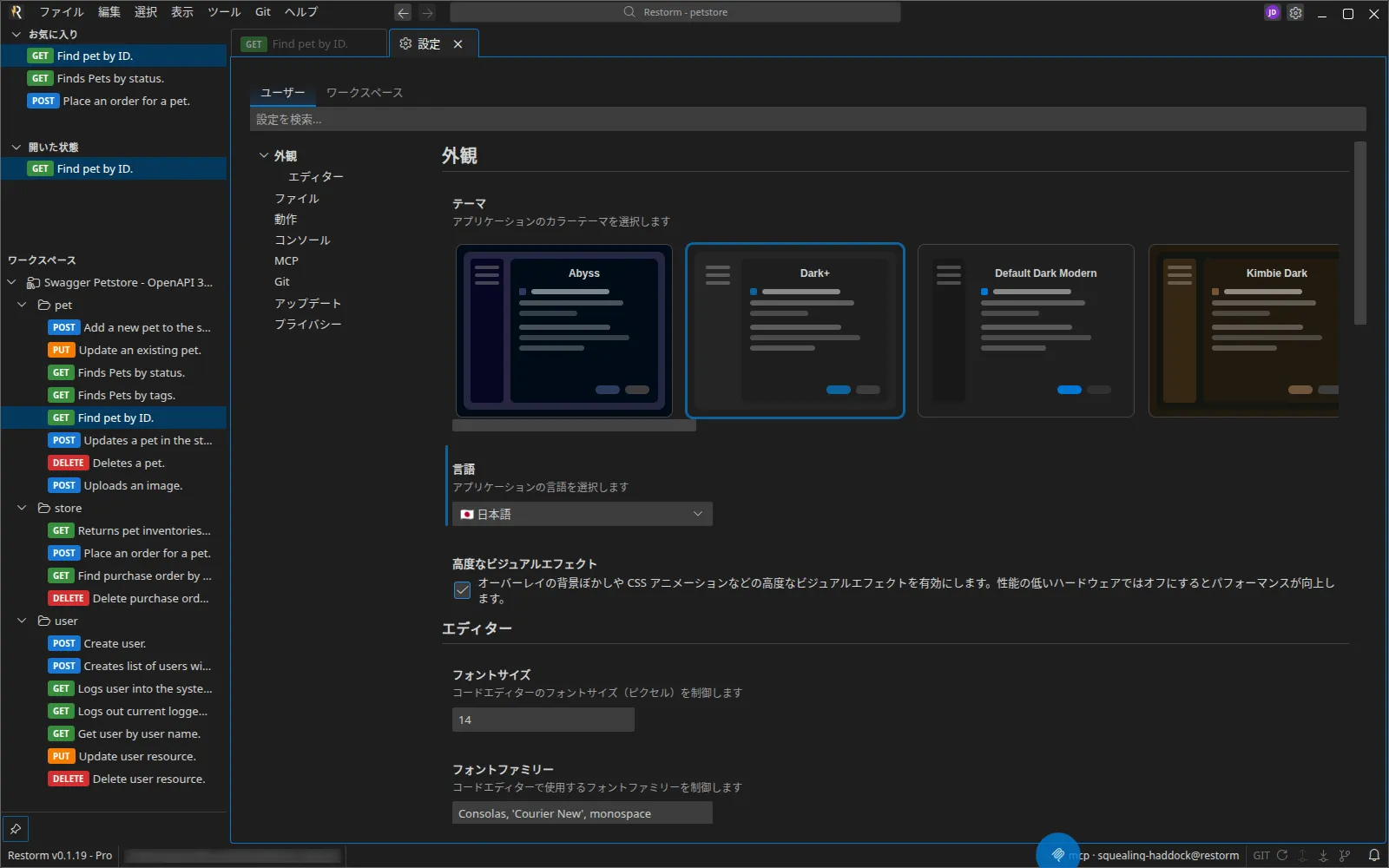Click the フォントファミリー input field
Viewport: 1389px width, 868px height.
(583, 813)
